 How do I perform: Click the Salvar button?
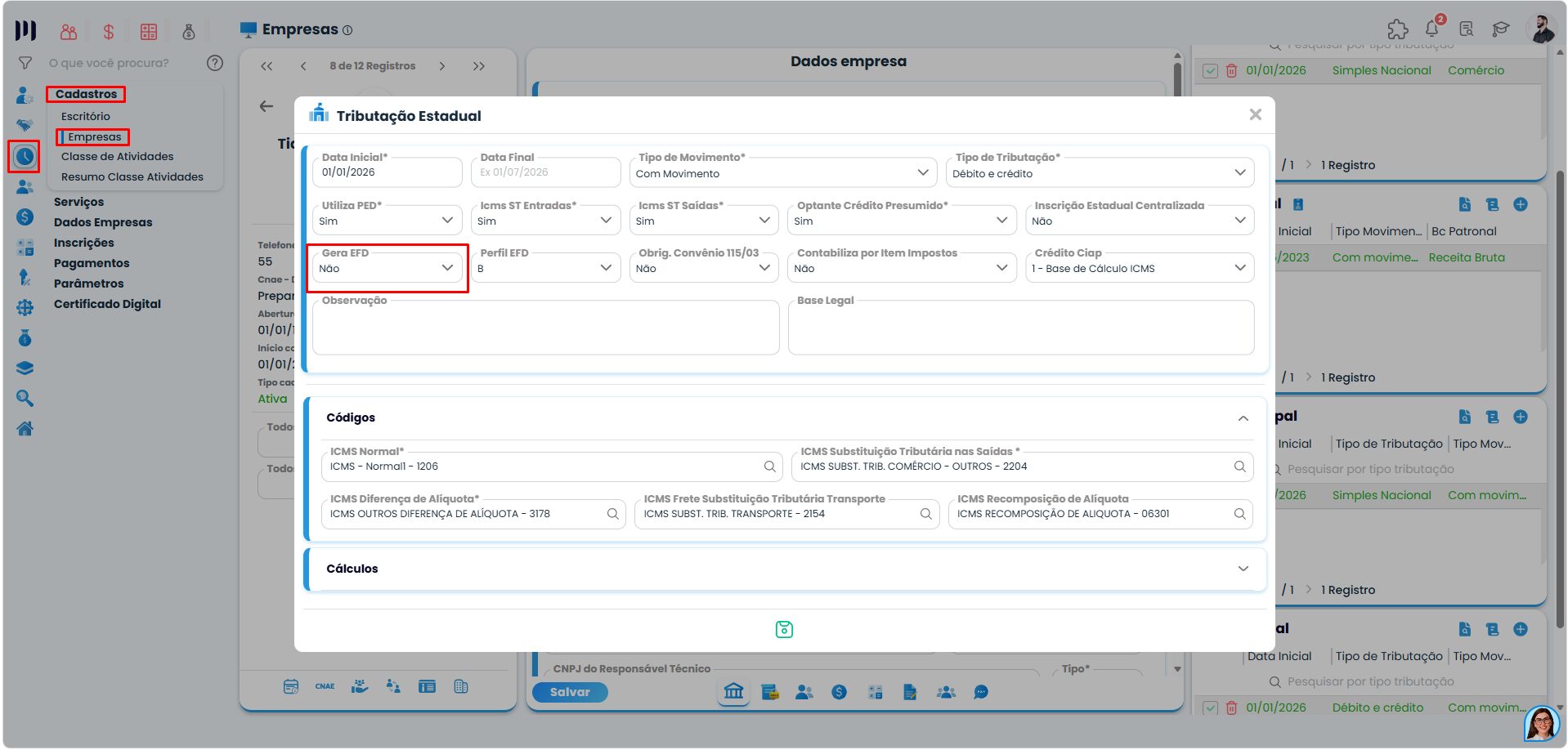click(x=570, y=692)
